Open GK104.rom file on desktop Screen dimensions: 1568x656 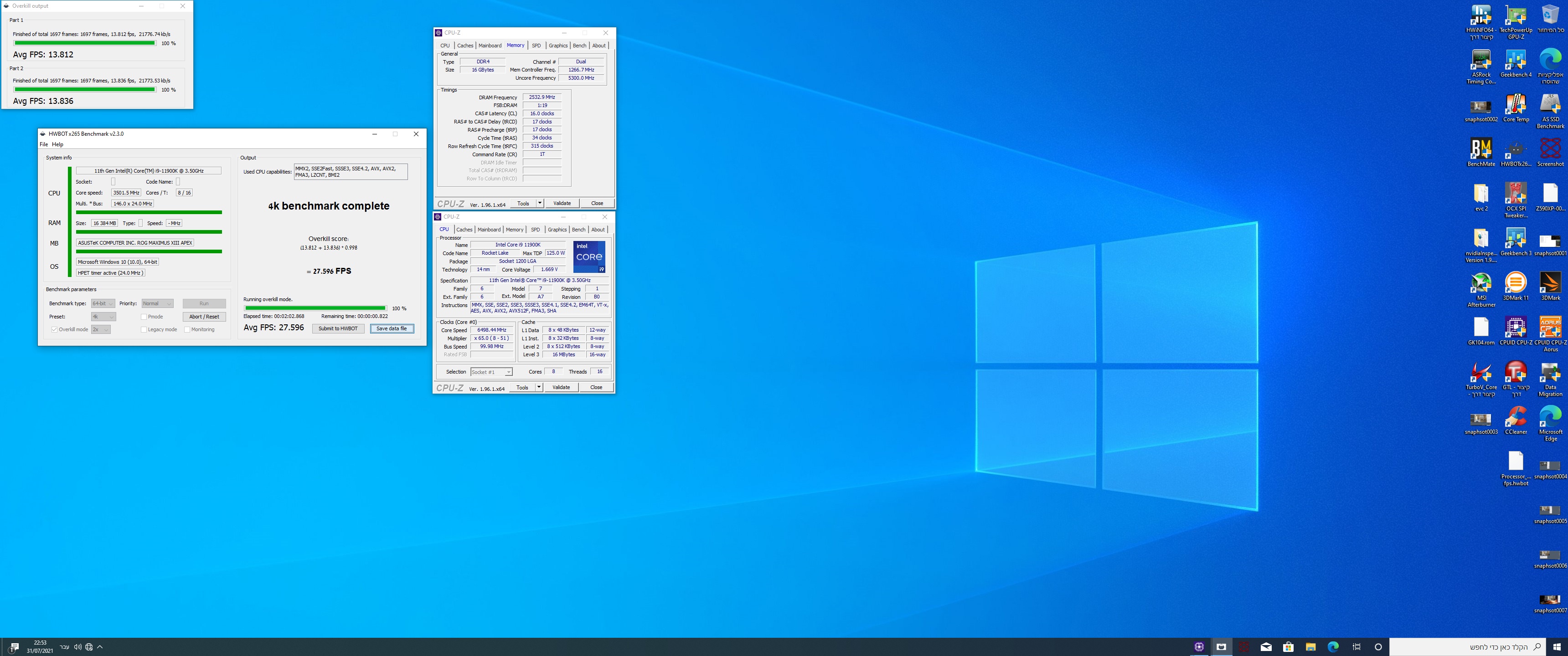click(1481, 331)
